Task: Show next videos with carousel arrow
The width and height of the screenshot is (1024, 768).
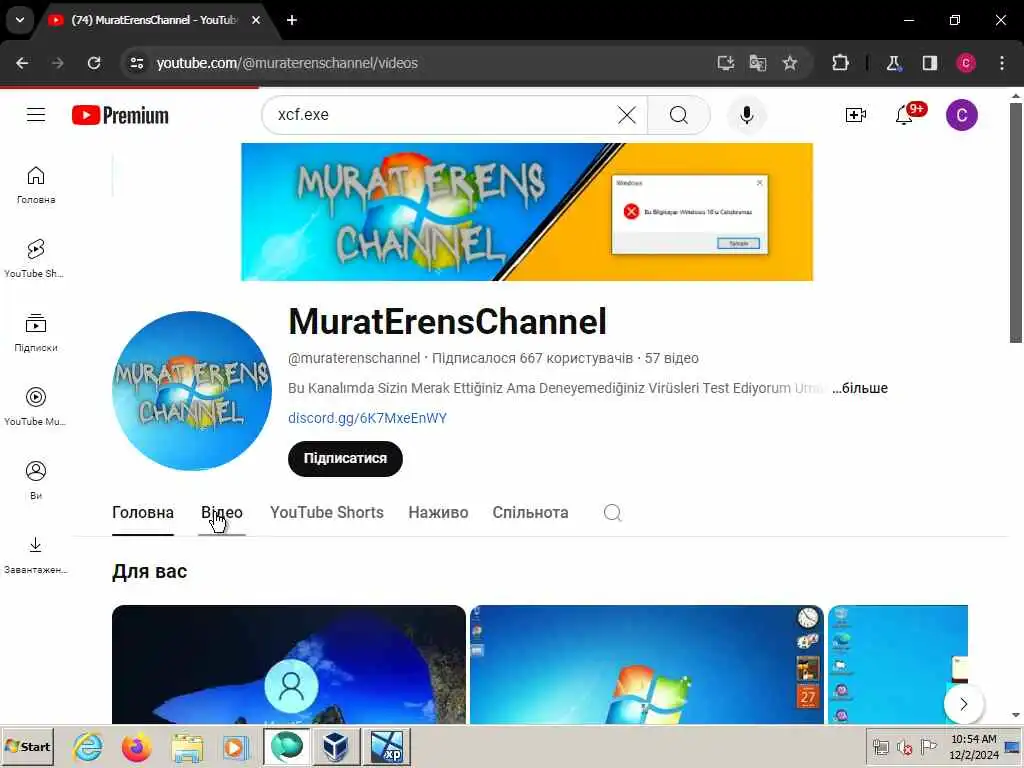Action: [x=963, y=703]
